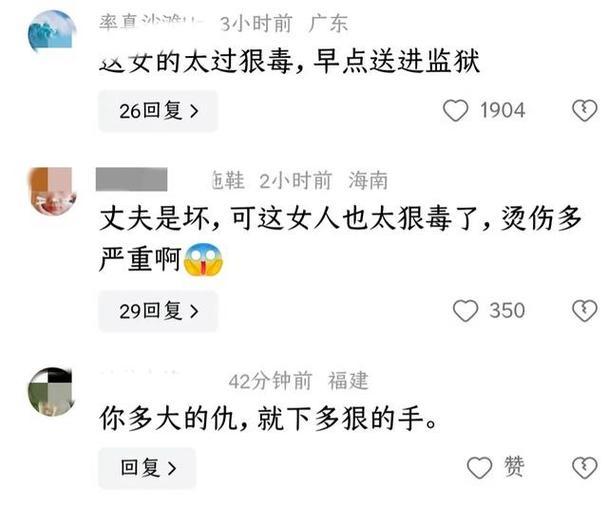Open the Fujian commenter's avatar
Screen dimensions: 608x509
pos(50,392)
